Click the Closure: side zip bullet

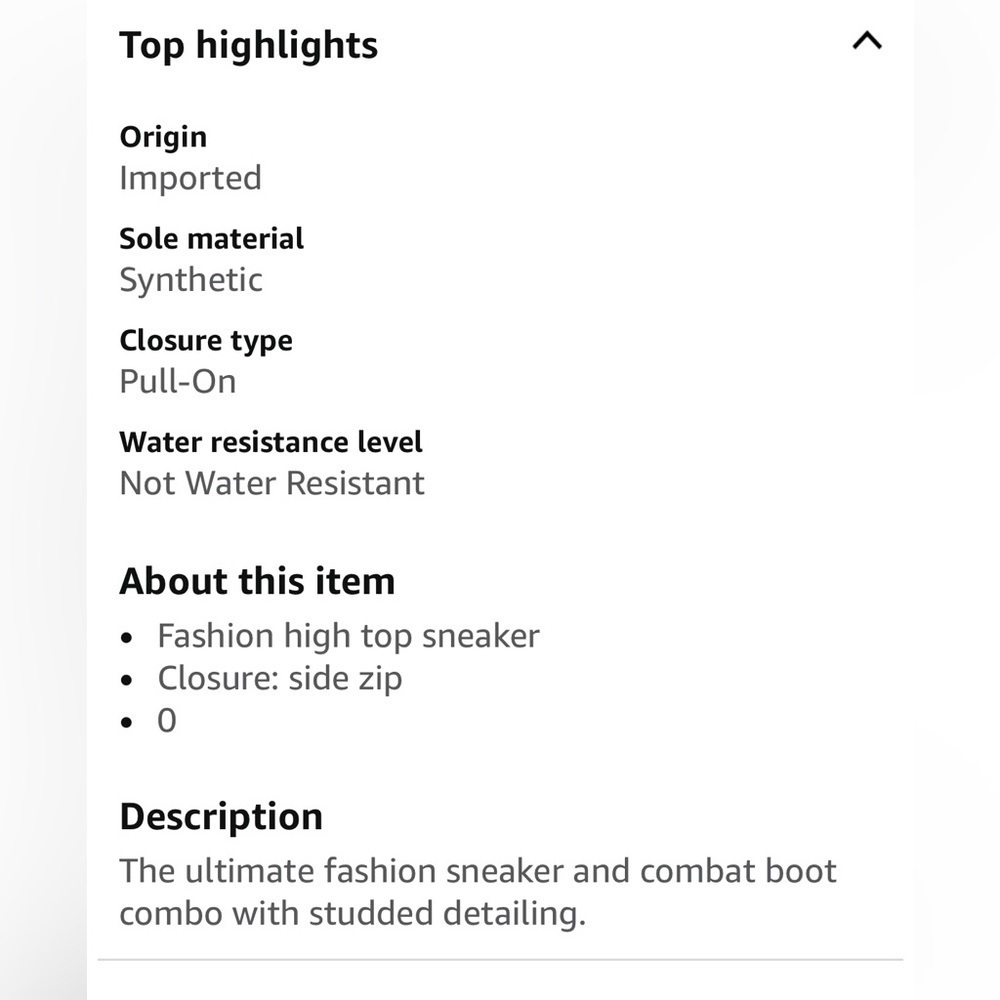pos(280,678)
